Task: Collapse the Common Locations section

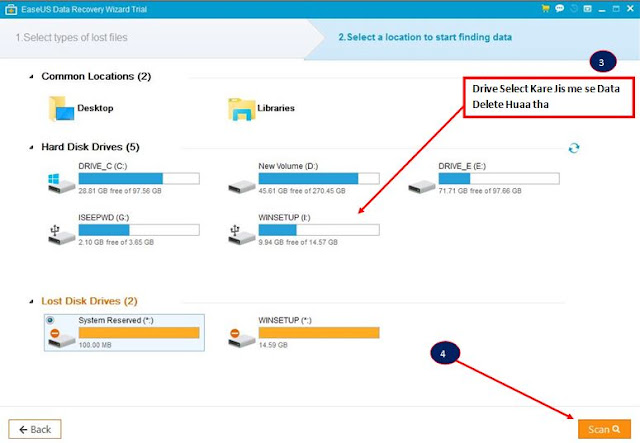Action: 31,77
